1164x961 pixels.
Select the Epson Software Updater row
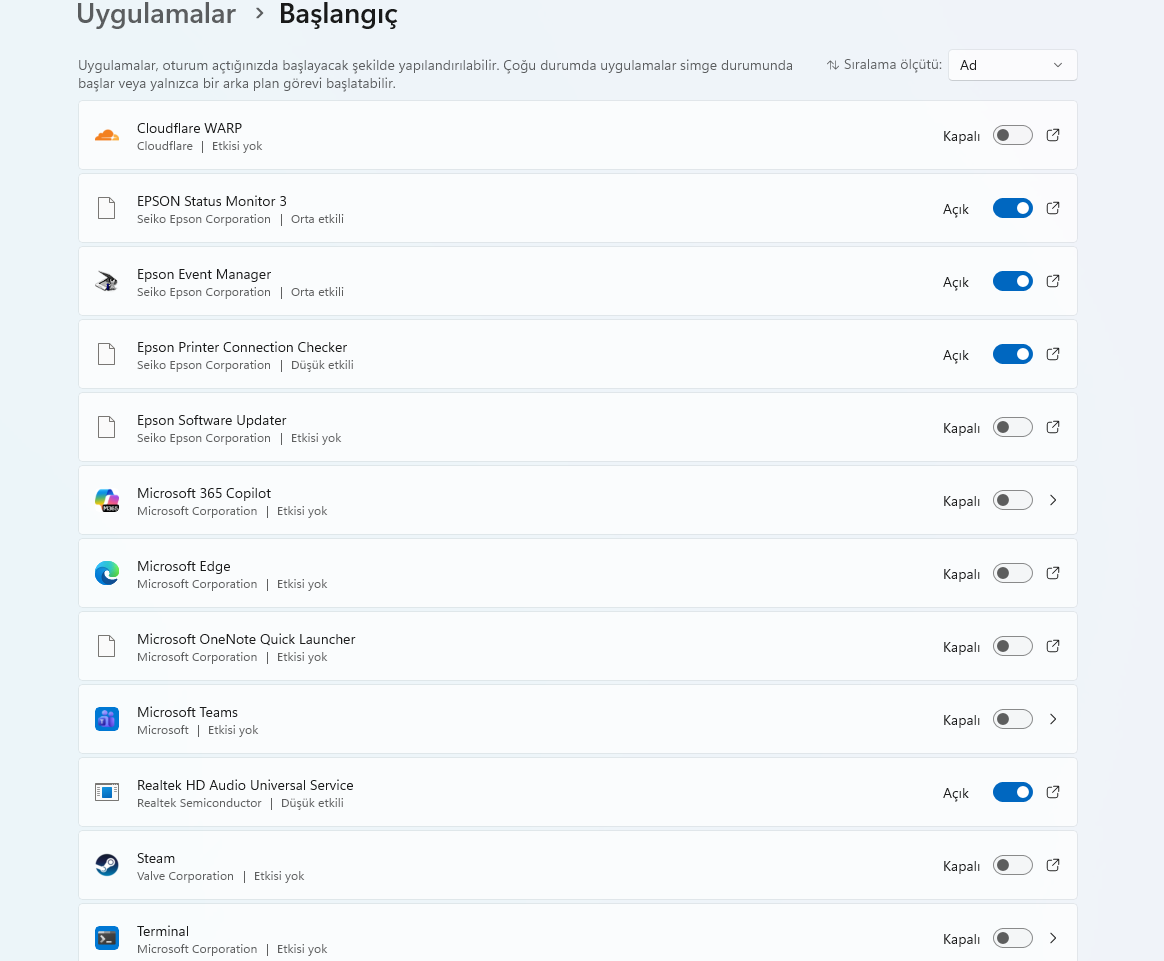click(x=578, y=427)
